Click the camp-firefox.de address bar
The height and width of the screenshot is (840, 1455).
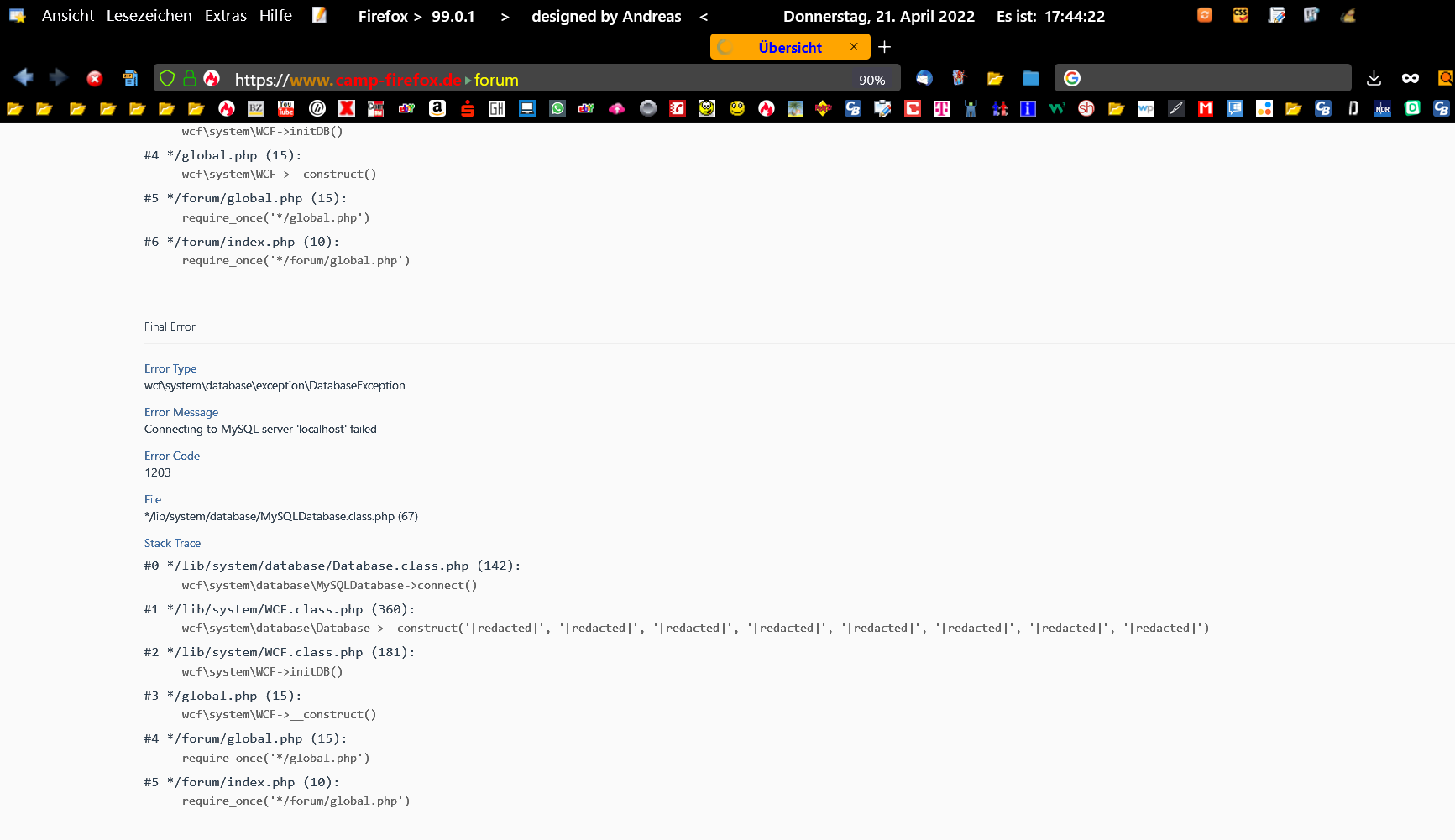click(x=537, y=80)
